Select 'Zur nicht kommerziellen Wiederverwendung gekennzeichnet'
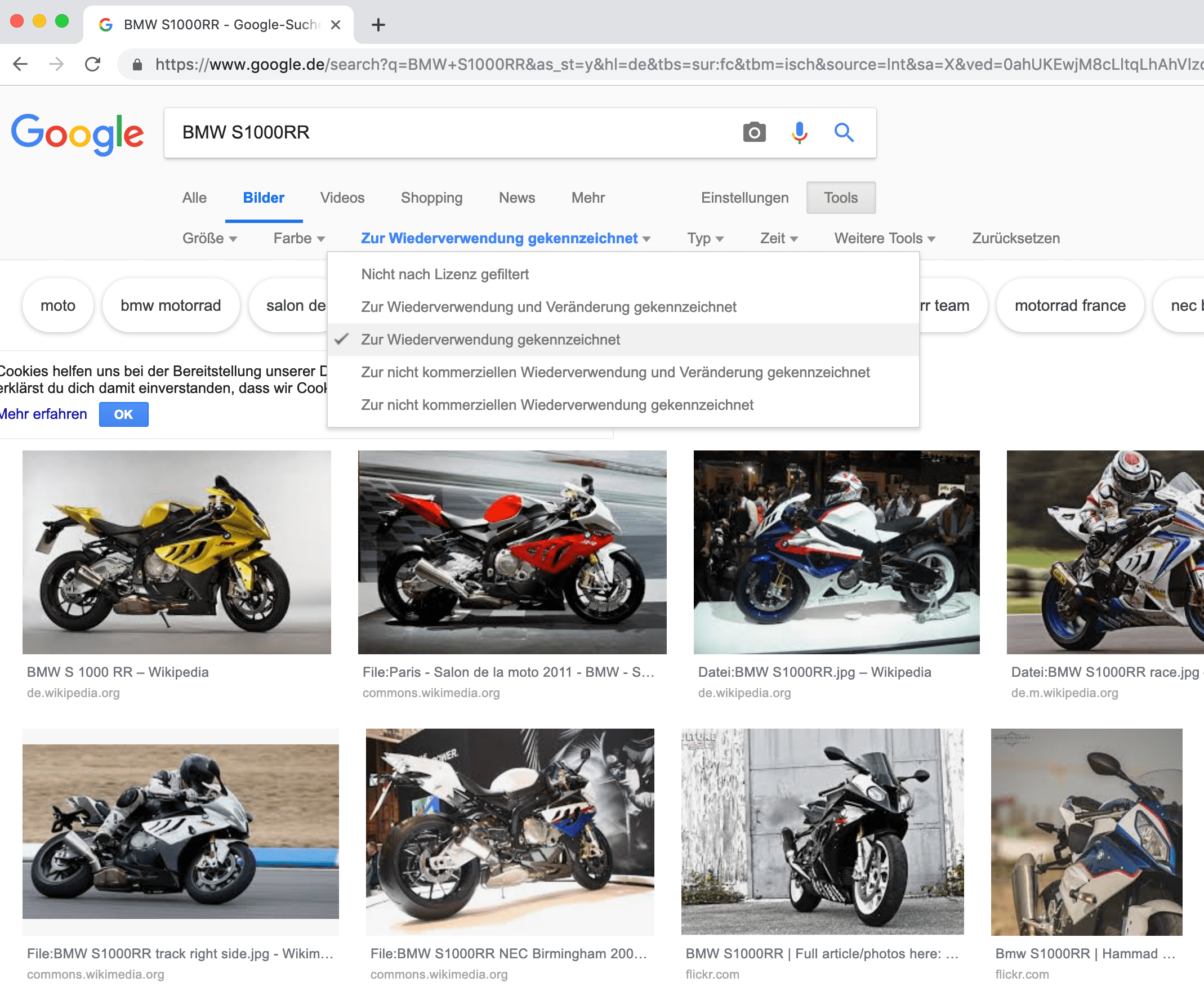1204x1000 pixels. pyautogui.click(x=557, y=405)
